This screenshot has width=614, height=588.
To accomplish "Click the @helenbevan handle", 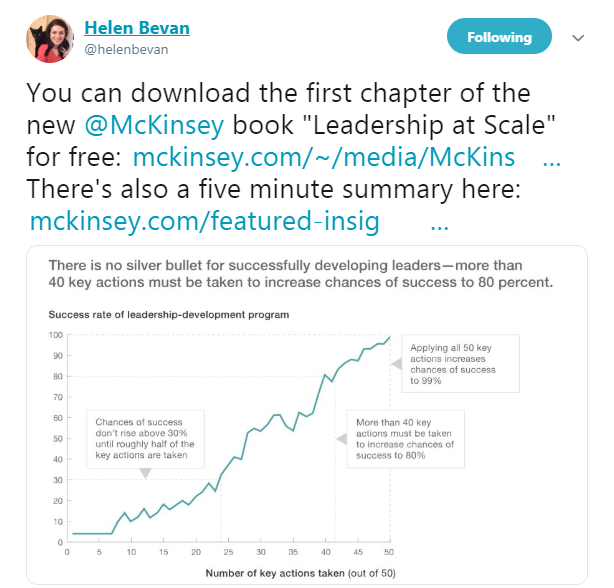I will [126, 50].
